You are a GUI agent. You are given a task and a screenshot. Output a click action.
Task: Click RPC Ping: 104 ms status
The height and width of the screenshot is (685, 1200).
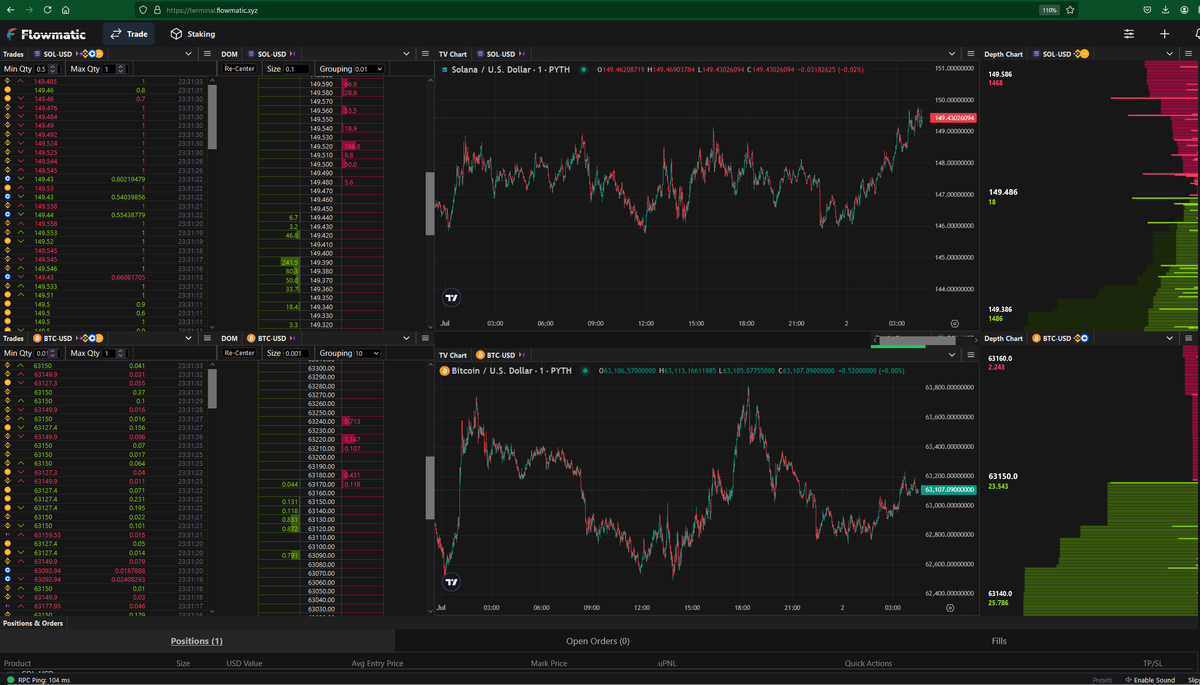[44, 680]
